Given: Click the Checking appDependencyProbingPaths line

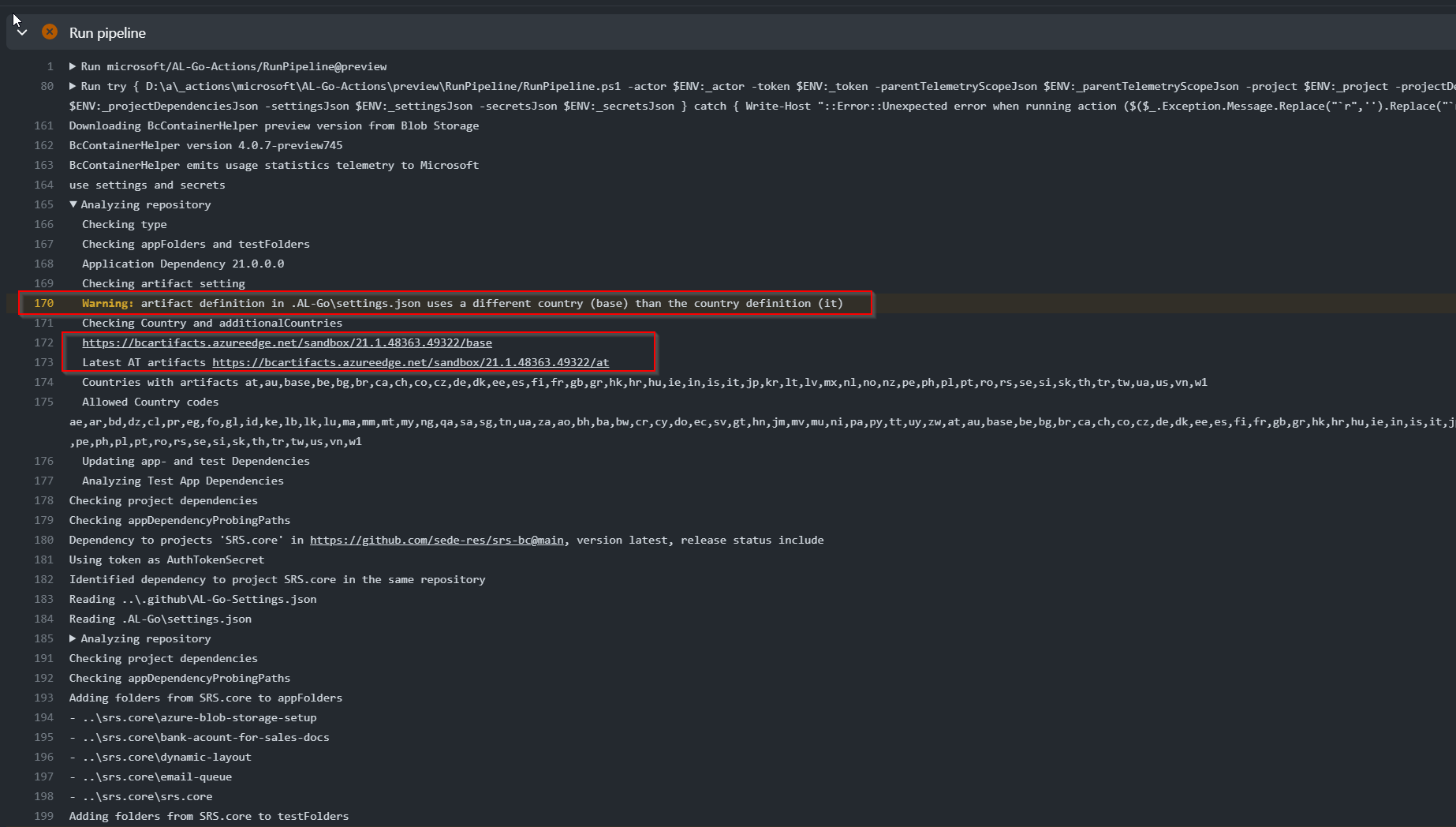Looking at the screenshot, I should pos(179,520).
